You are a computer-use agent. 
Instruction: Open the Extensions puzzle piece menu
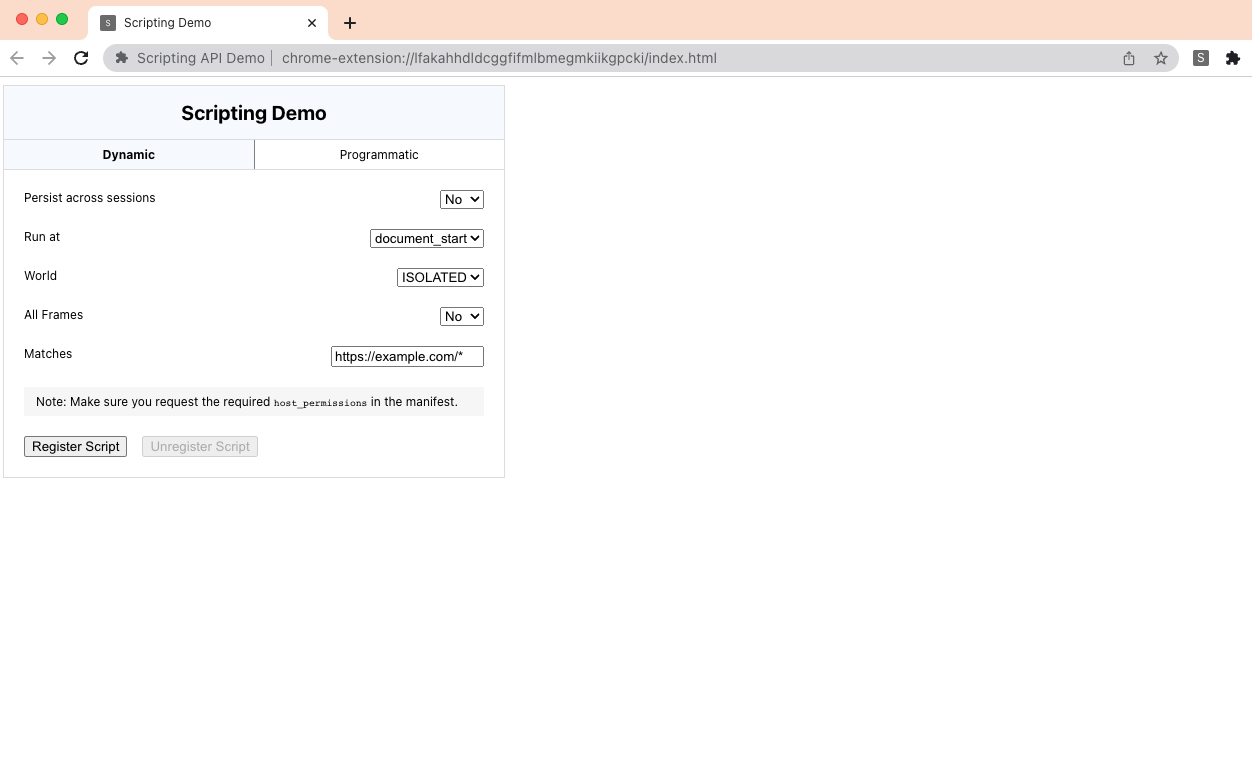tap(1233, 58)
